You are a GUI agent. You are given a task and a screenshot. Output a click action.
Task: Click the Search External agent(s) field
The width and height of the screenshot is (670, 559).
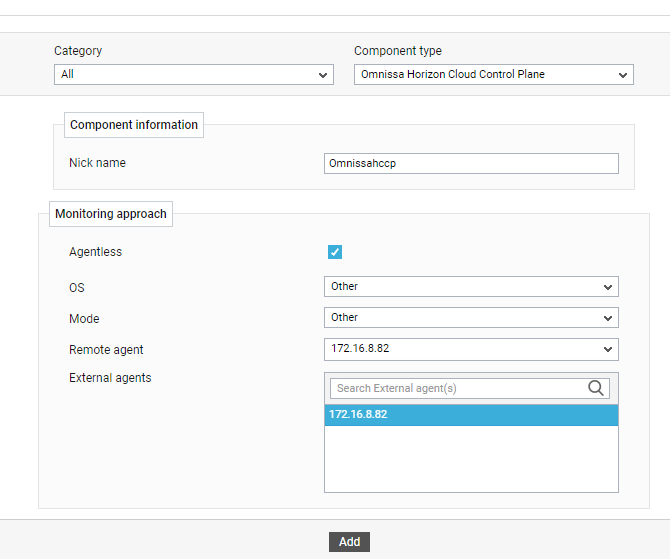[457, 389]
